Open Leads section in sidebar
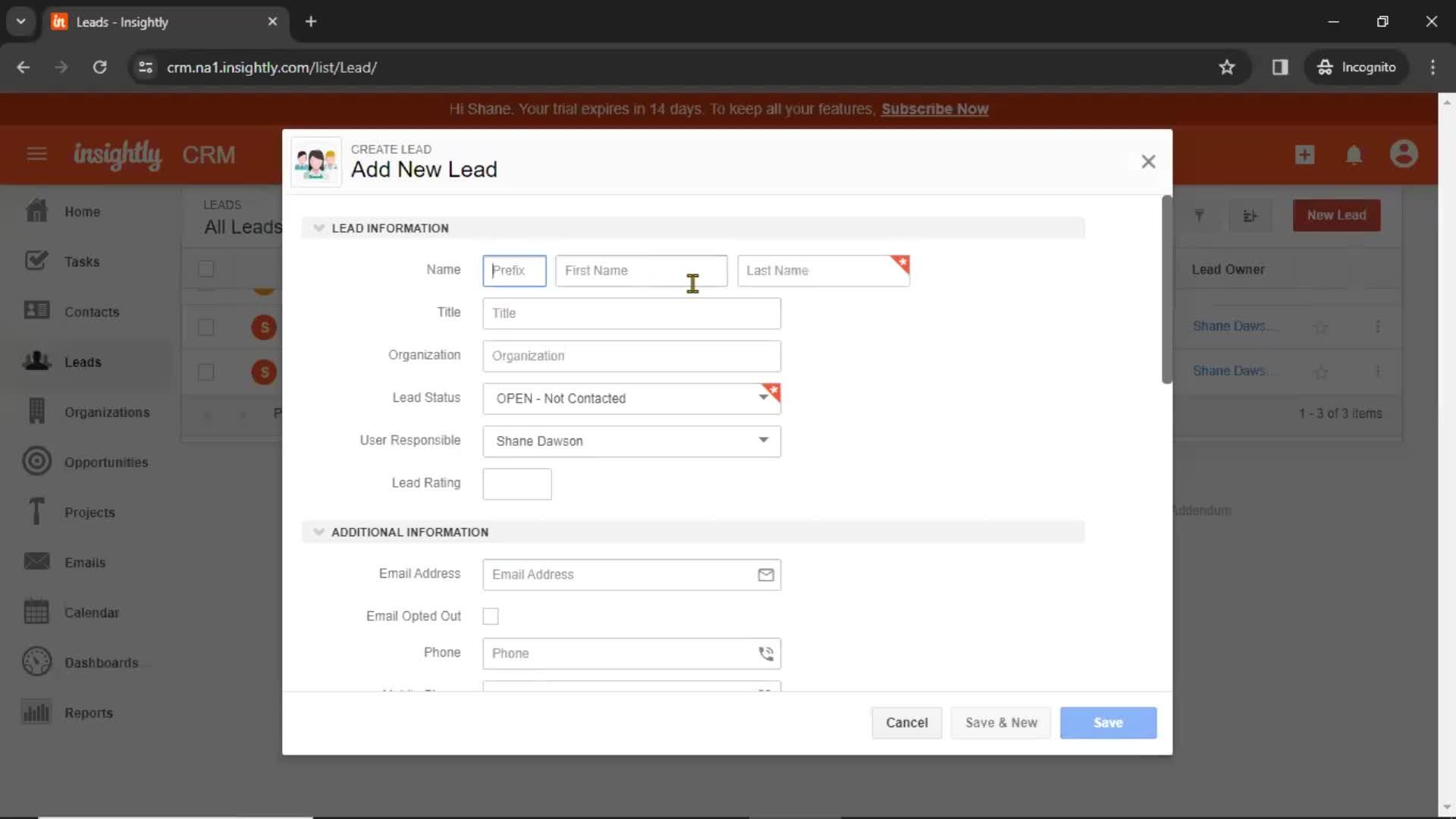The height and width of the screenshot is (819, 1456). (82, 361)
